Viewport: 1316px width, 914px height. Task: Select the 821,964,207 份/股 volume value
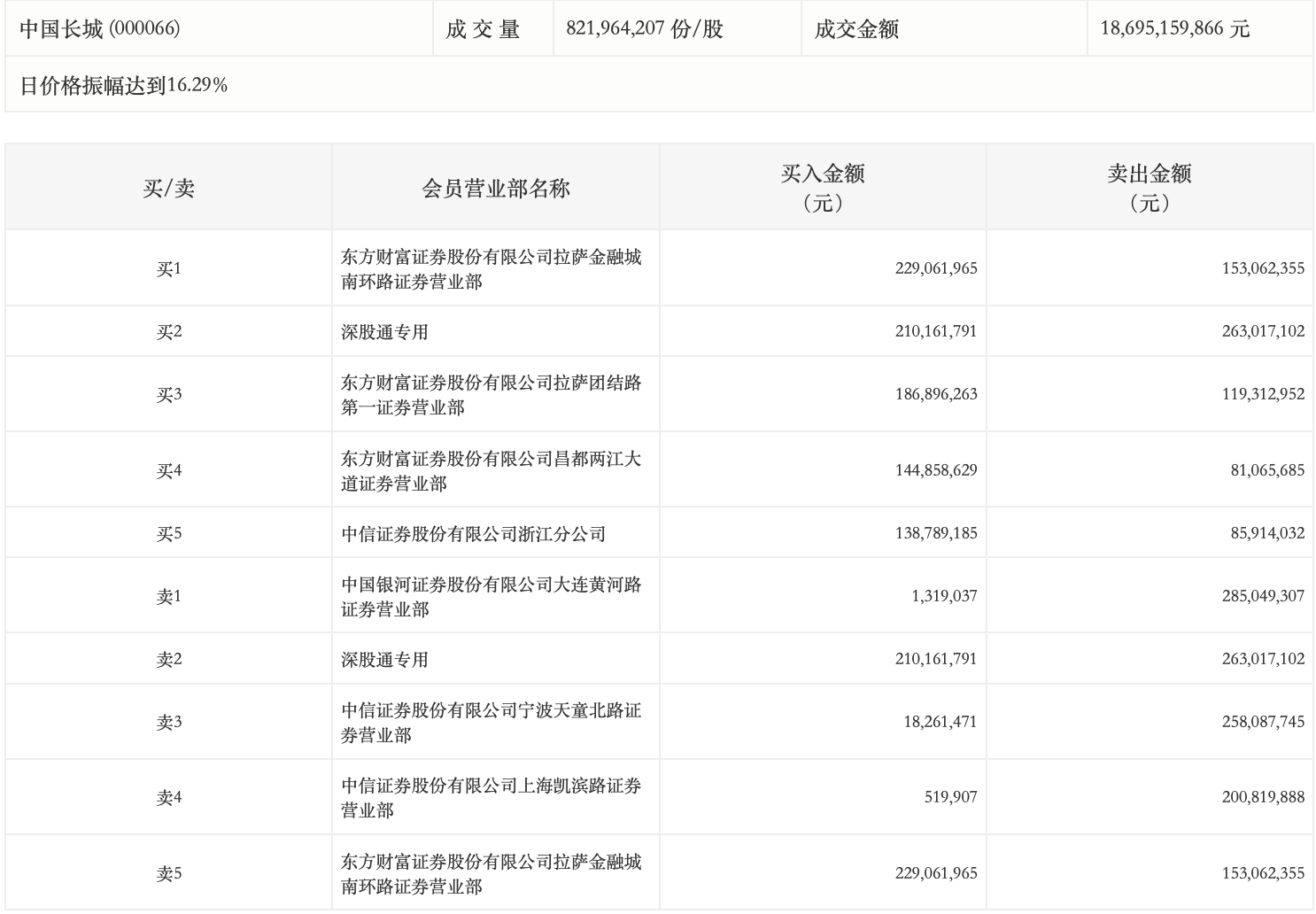645,29
